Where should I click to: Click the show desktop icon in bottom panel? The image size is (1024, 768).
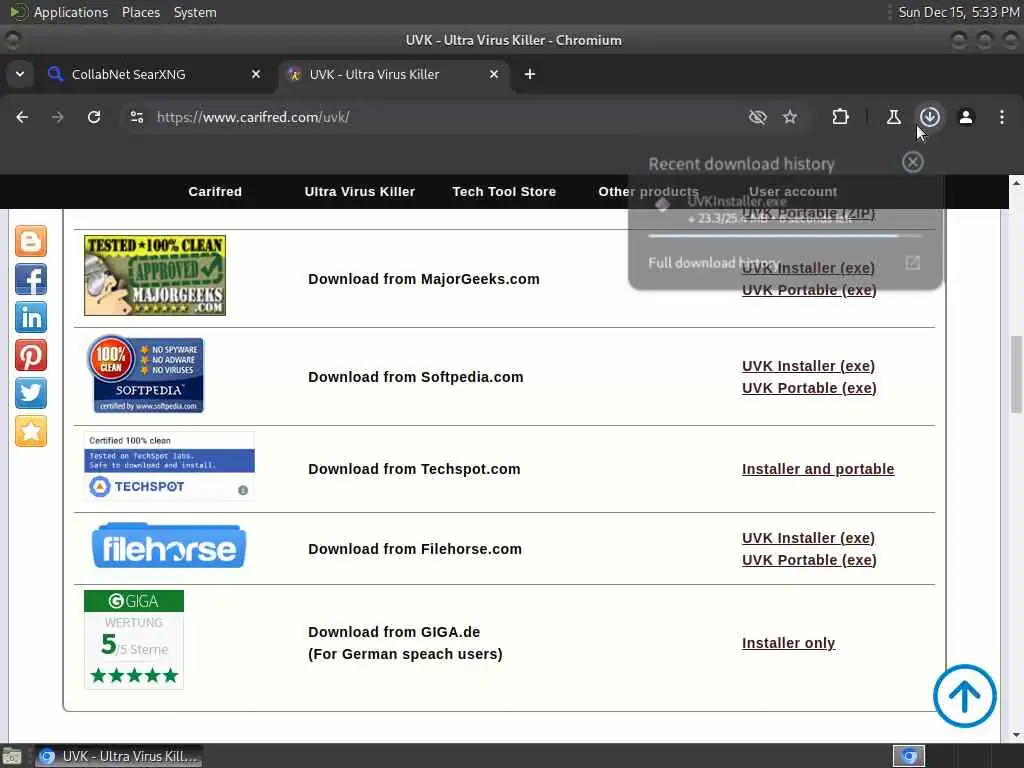[x=12, y=756]
